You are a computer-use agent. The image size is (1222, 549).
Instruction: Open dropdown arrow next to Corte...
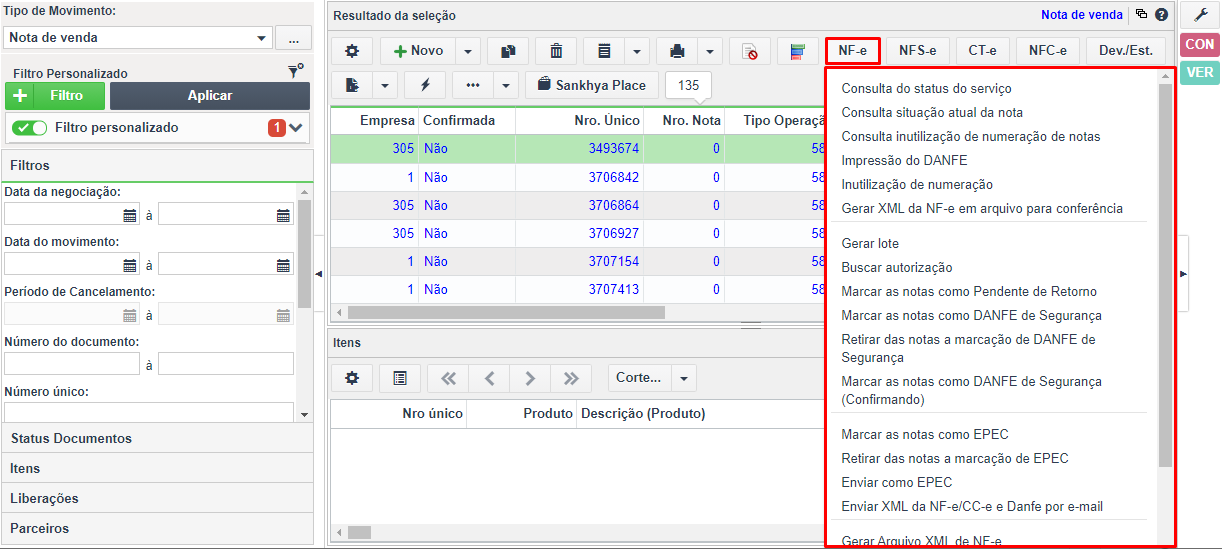coord(684,378)
